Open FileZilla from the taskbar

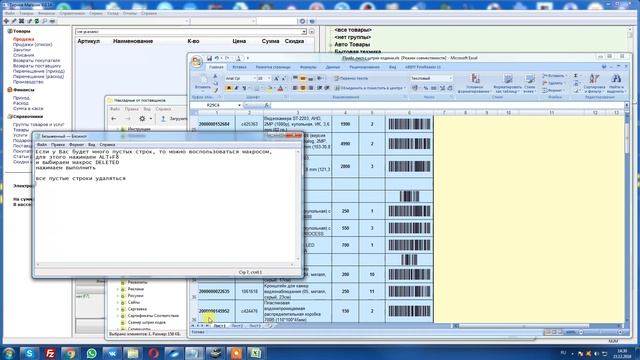50,353
